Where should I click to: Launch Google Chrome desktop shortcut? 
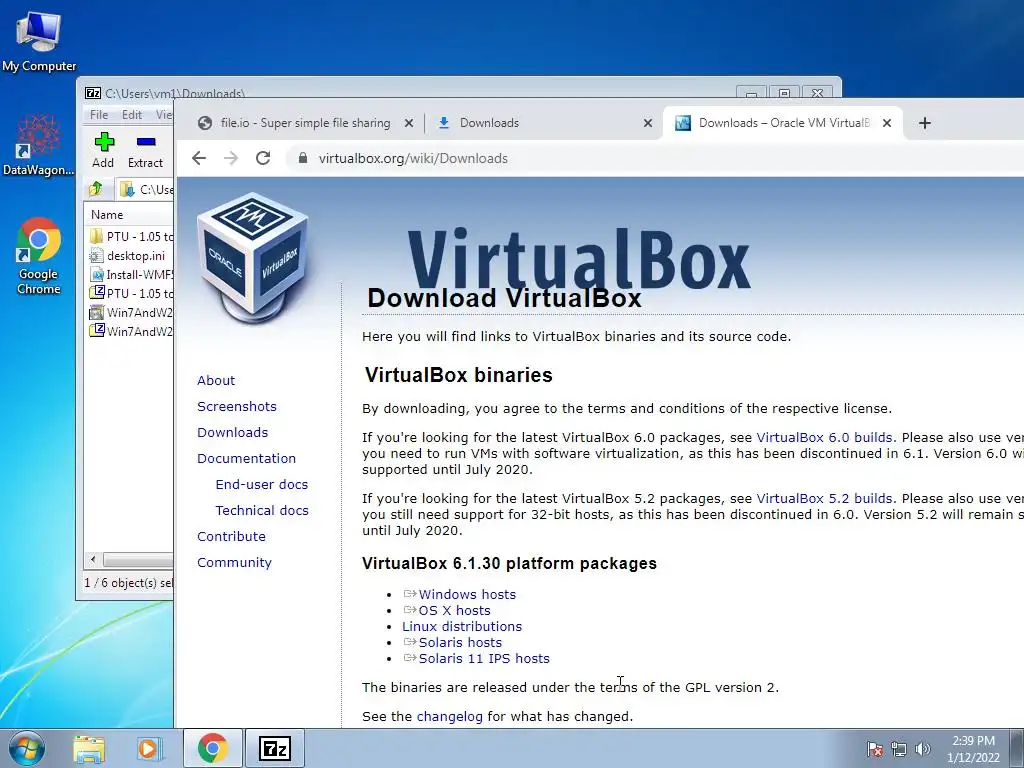(x=39, y=256)
